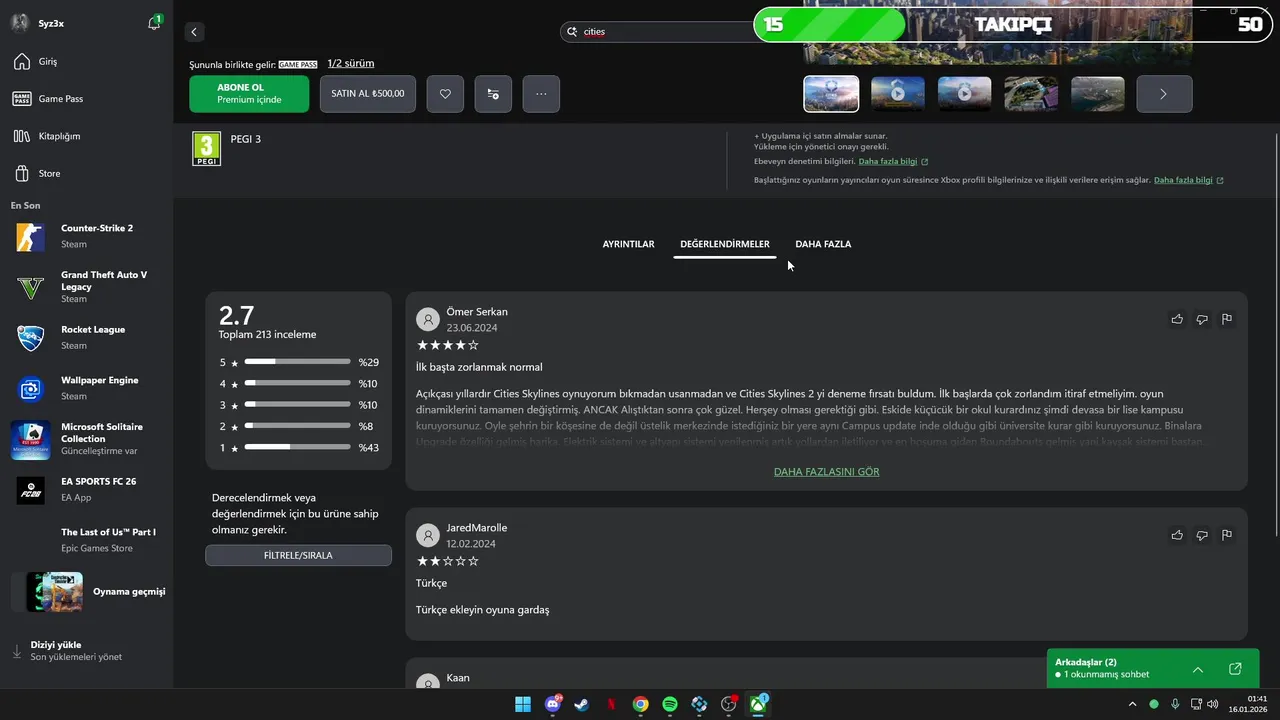
Task: Dislike JaredMarolle's review with thumbs down
Action: [x=1202, y=535]
